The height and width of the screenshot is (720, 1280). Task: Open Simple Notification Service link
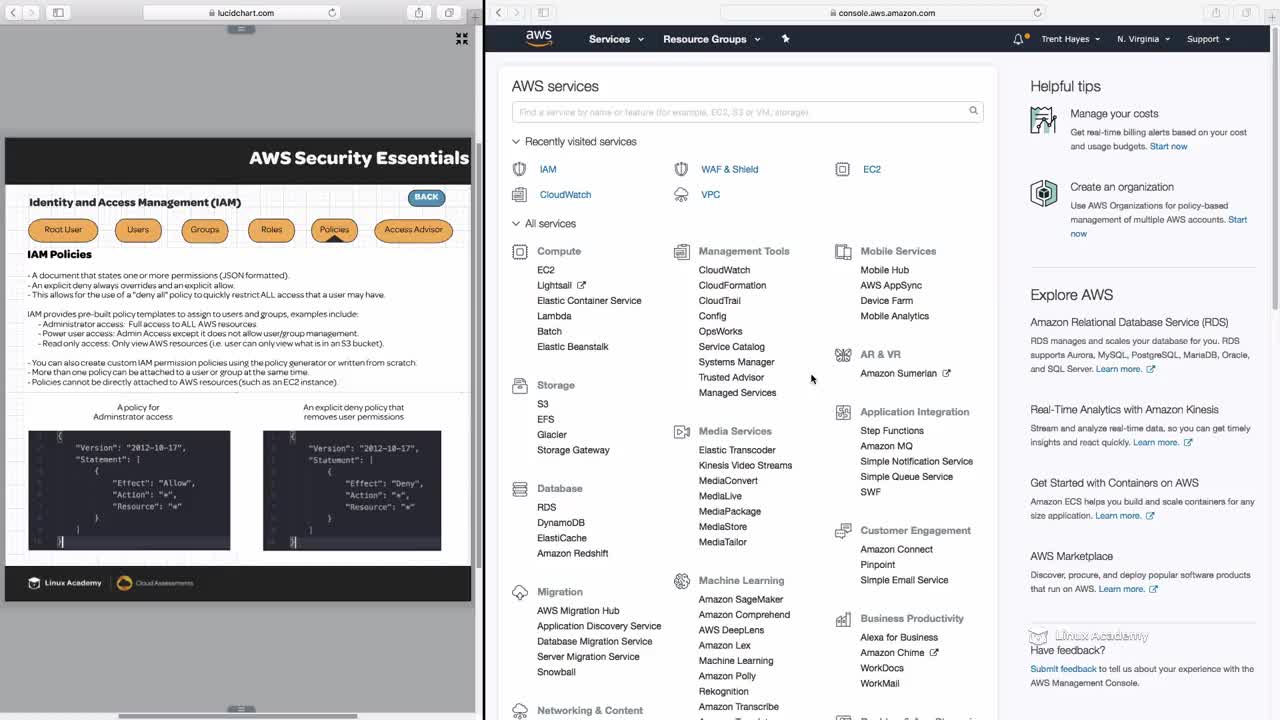click(x=916, y=461)
